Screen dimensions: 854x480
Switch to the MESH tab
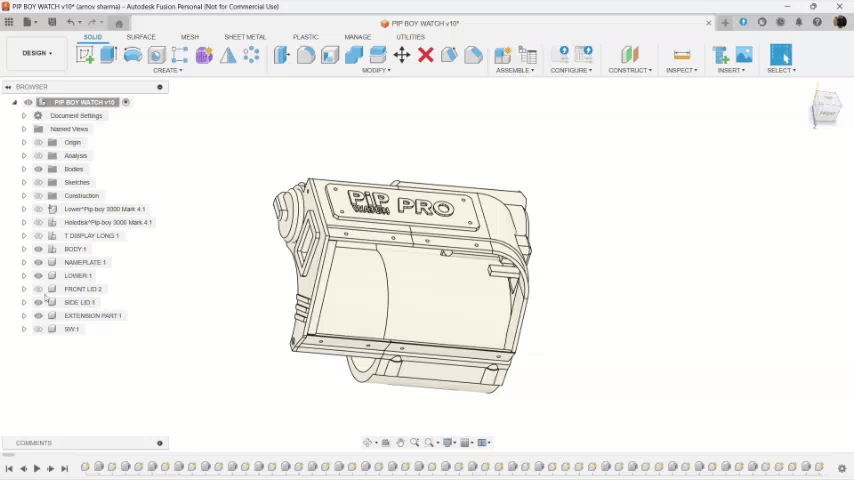[190, 37]
